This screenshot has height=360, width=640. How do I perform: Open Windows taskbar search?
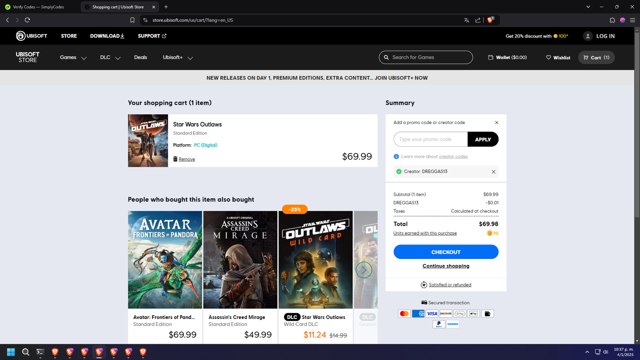[x=25, y=352]
